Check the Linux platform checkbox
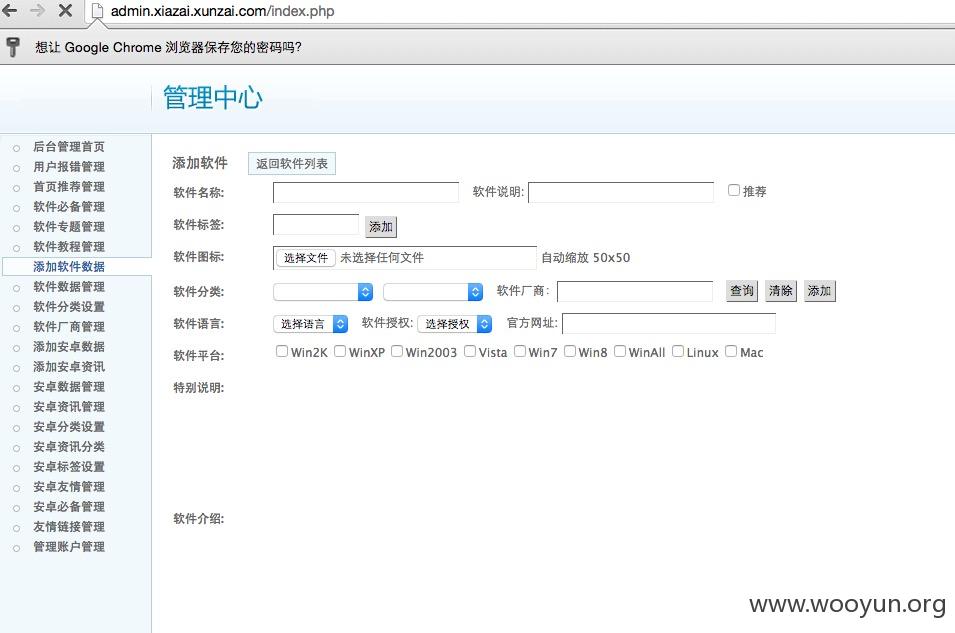The image size is (955, 633). [678, 351]
